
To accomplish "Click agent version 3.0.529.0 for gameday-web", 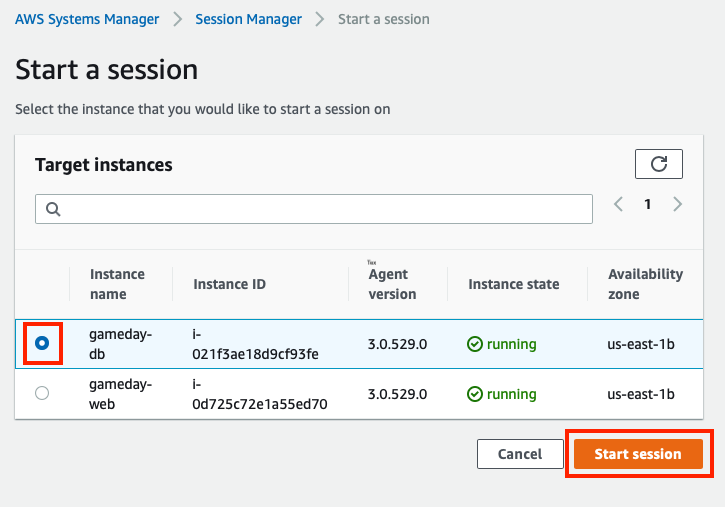I will coord(397,394).
